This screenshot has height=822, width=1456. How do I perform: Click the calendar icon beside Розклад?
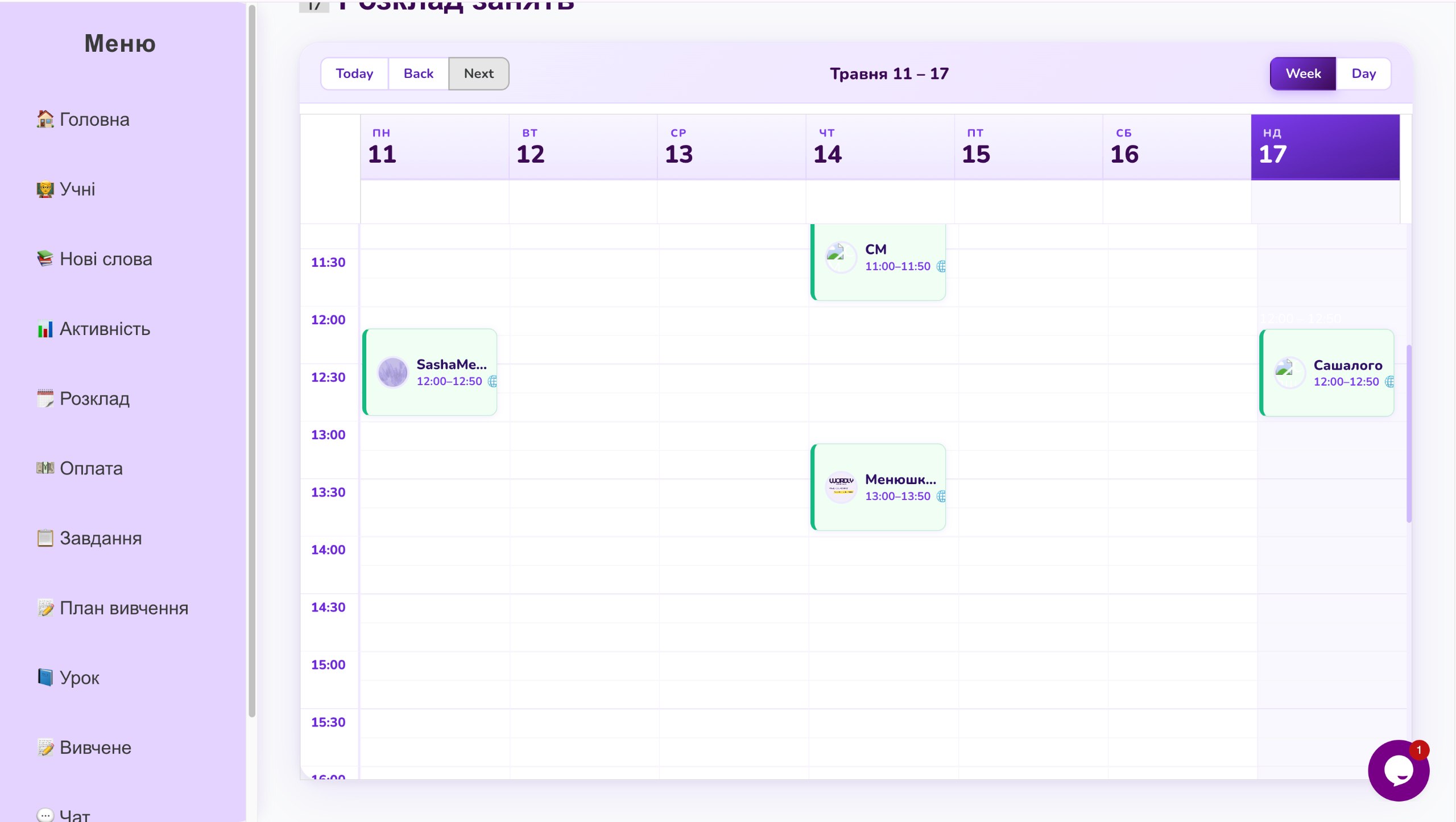pyautogui.click(x=45, y=398)
